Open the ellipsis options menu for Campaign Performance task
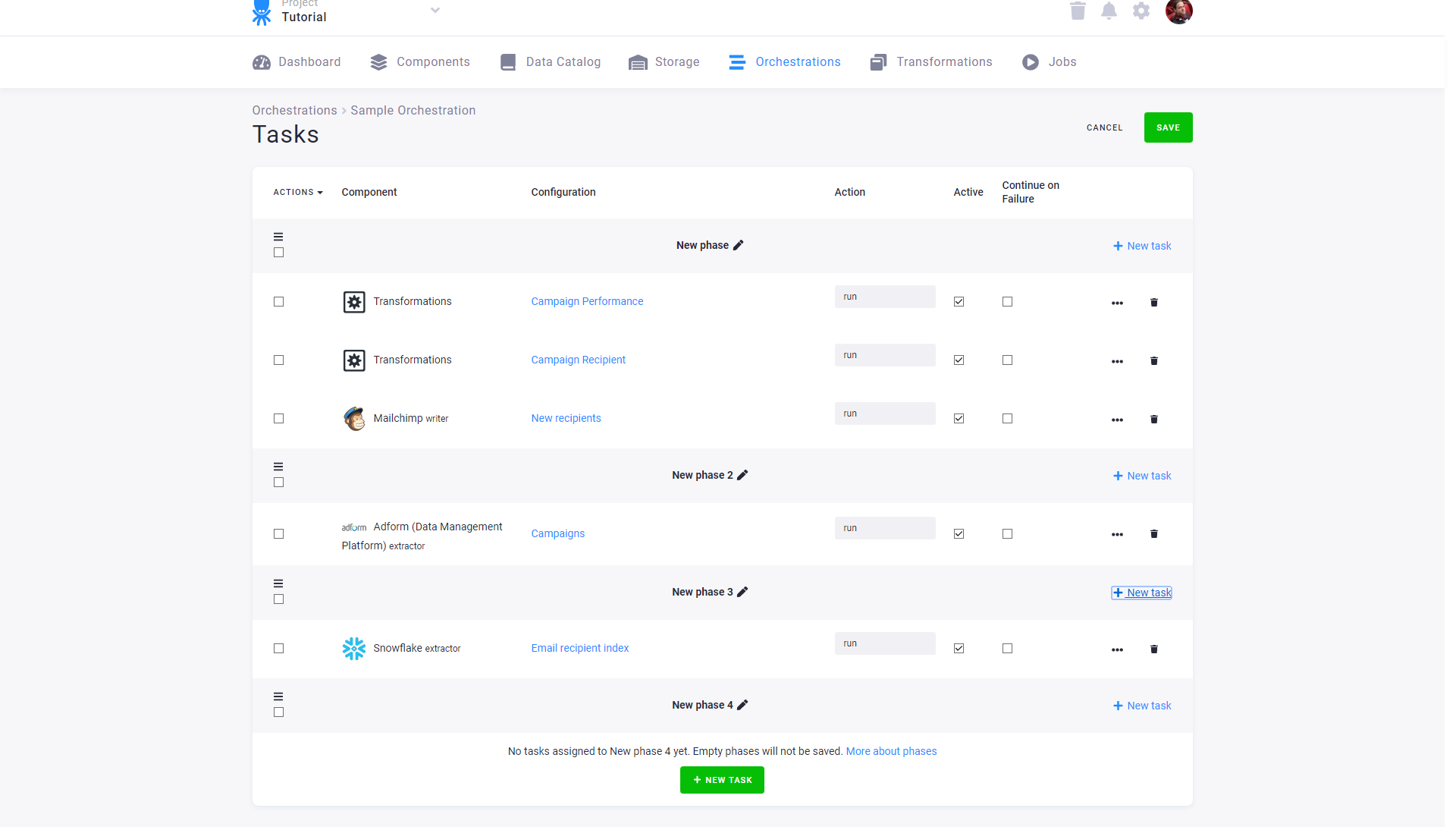This screenshot has width=1456, height=827. 1117,302
